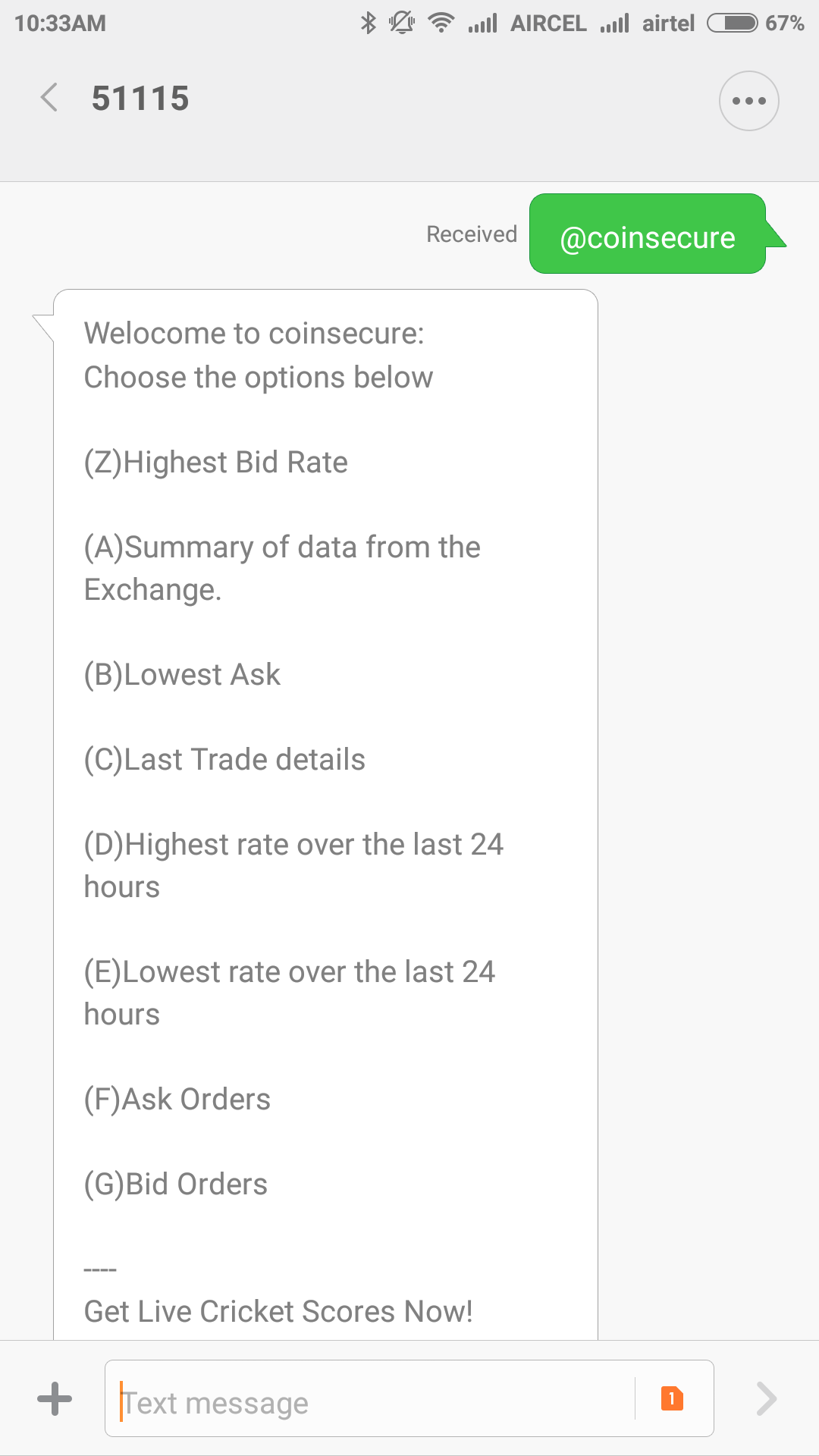
Task: Tap the Bluetooth status icon
Action: coord(368,23)
